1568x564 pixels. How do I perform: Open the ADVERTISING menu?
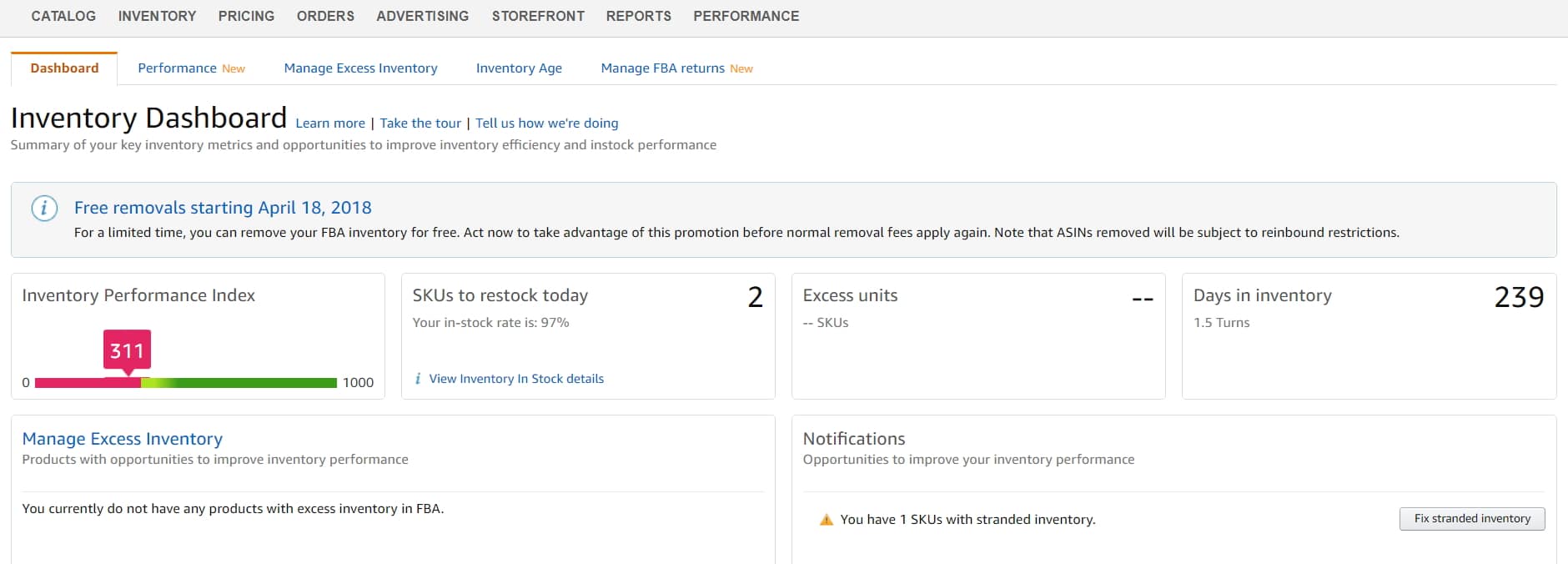(x=423, y=16)
